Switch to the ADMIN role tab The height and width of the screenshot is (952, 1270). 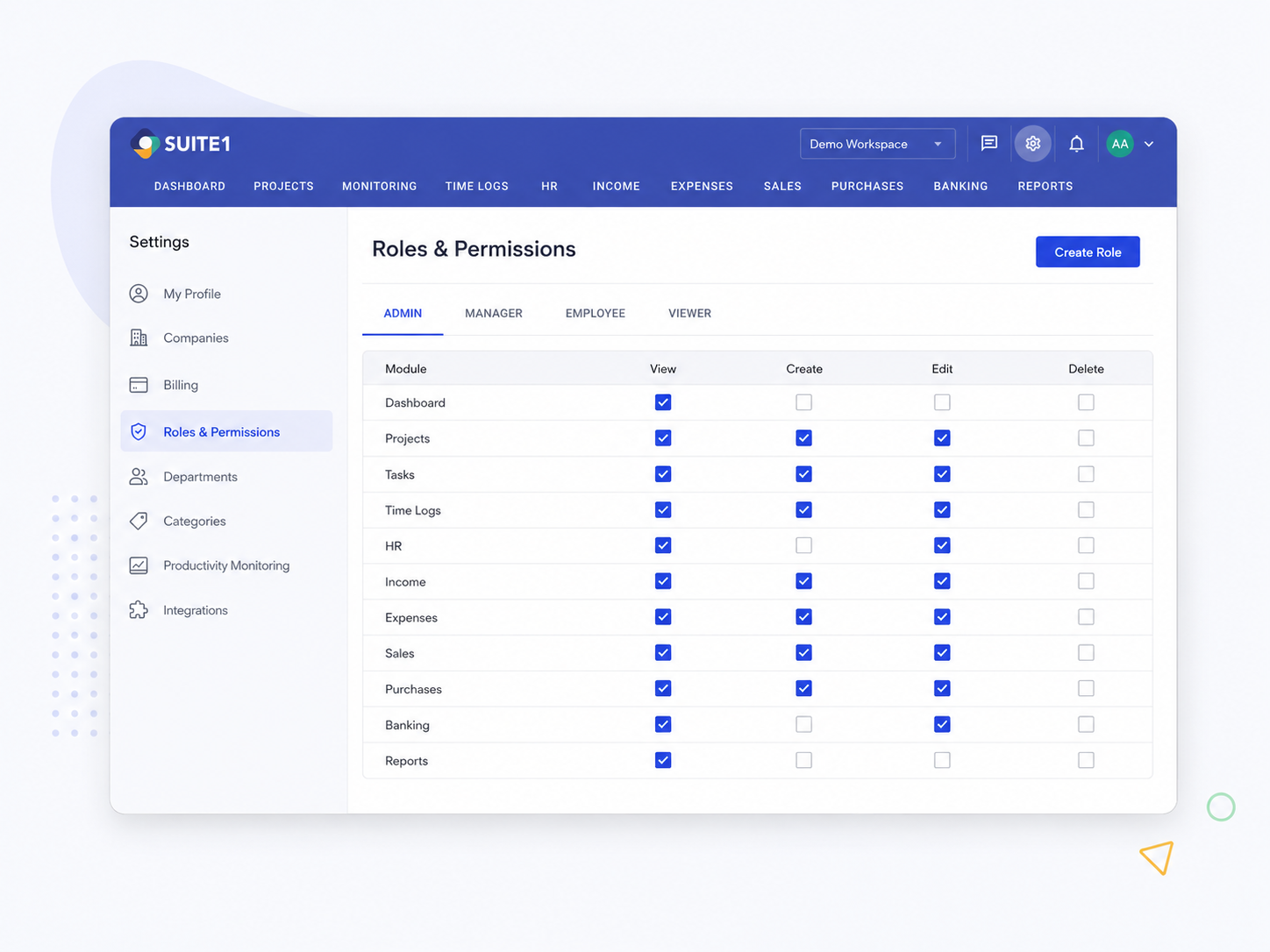[403, 313]
